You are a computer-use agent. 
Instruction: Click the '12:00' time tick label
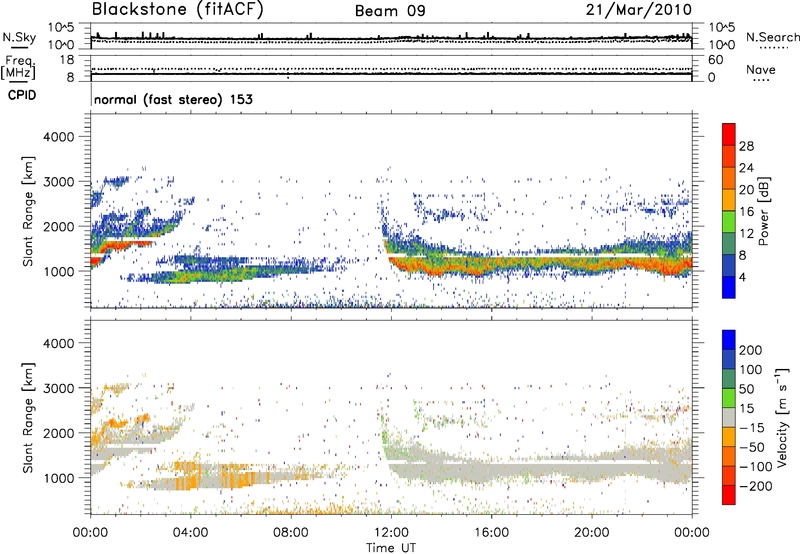[391, 533]
